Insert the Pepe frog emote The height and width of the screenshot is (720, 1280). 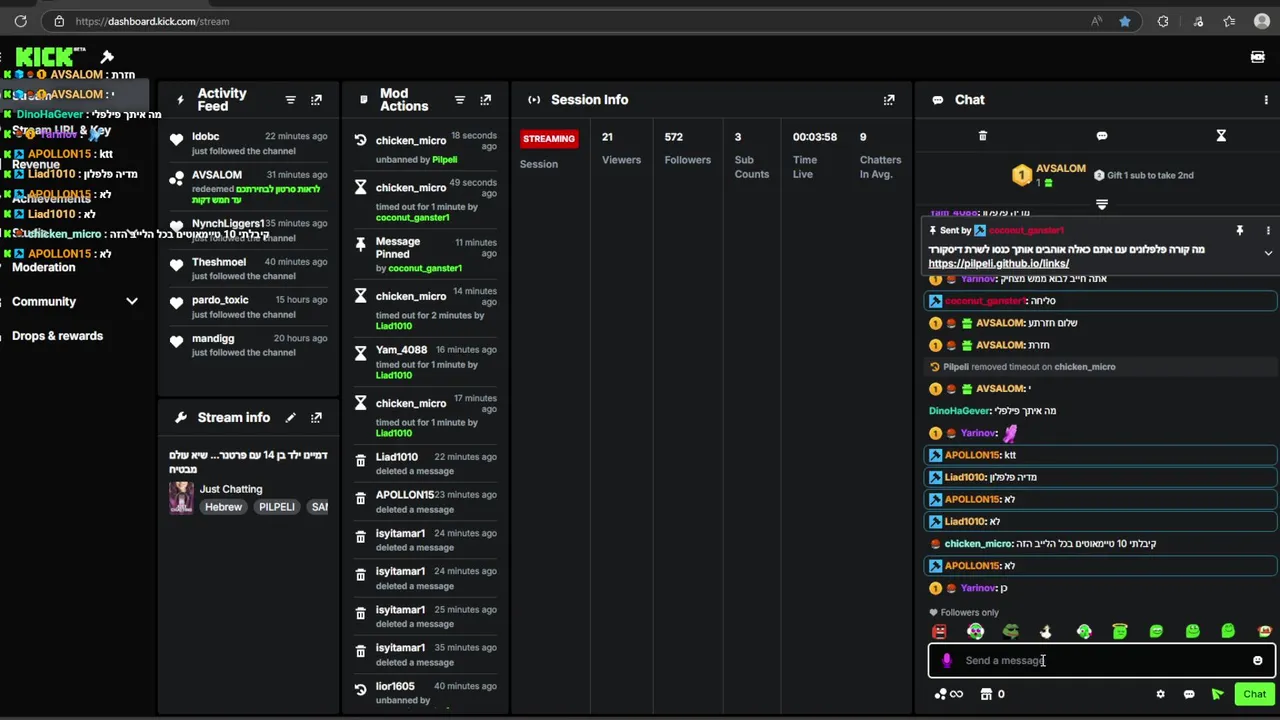1011,631
